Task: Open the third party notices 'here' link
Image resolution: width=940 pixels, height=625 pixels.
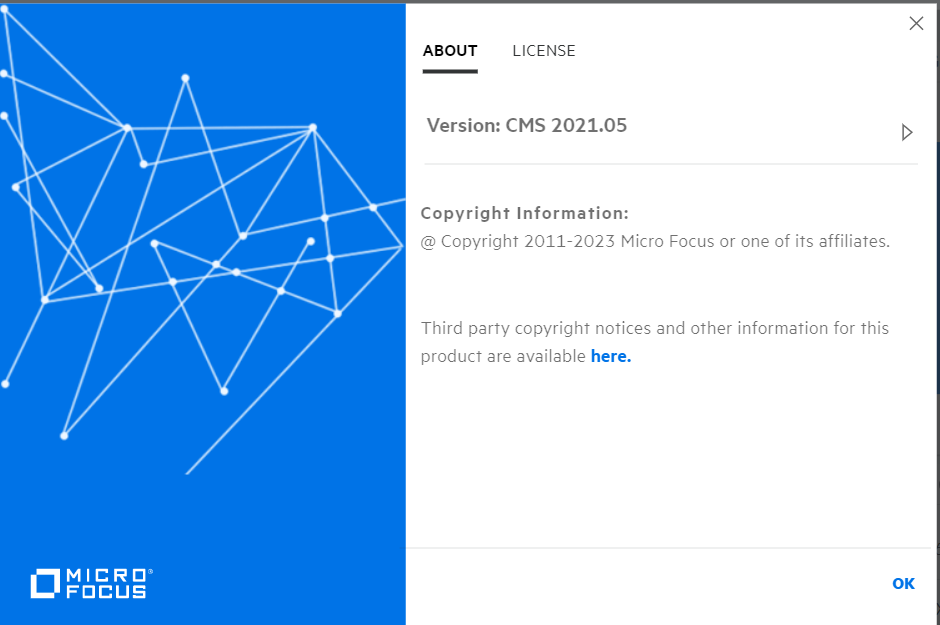Action: pyautogui.click(x=611, y=356)
